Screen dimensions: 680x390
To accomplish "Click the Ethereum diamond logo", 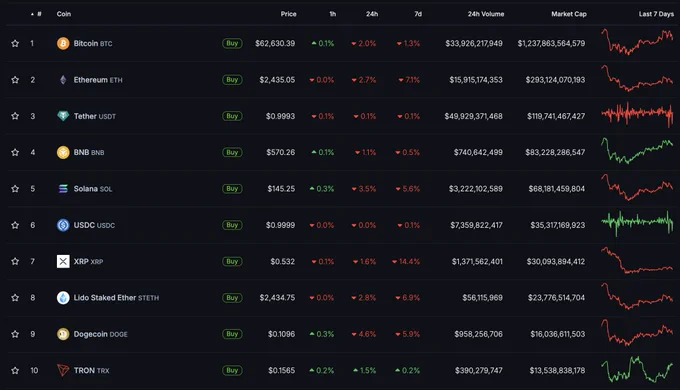I will (x=63, y=80).
